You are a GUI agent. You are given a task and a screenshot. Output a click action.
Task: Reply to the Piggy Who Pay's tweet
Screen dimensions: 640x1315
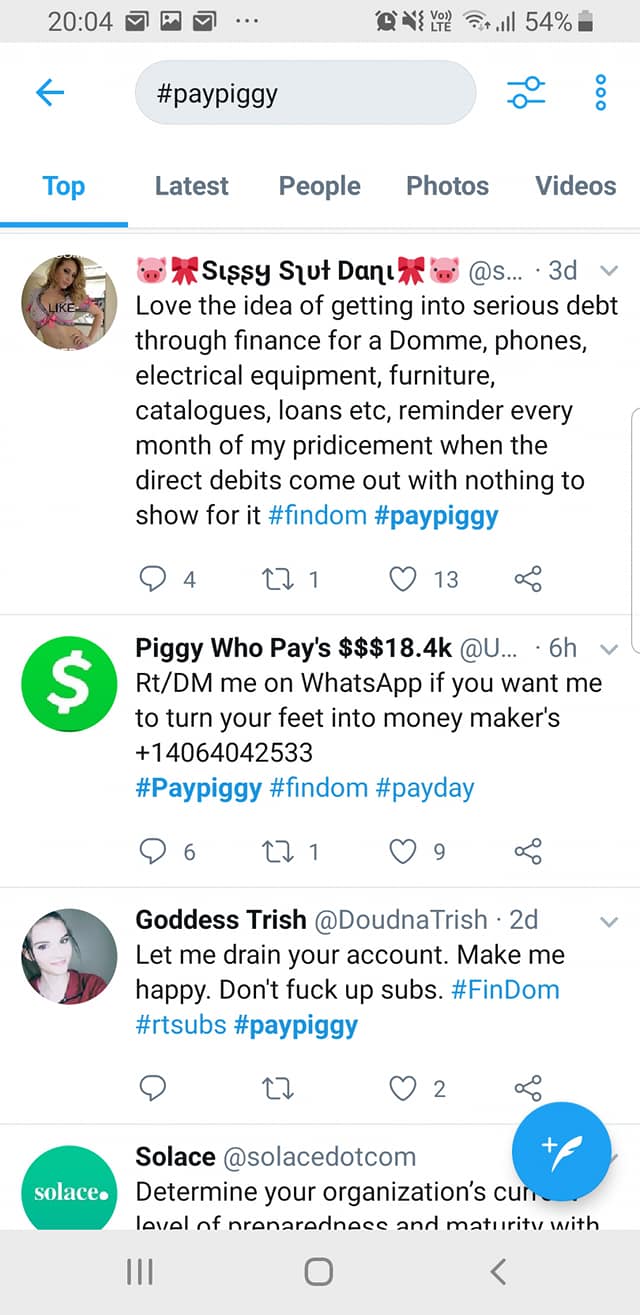(x=152, y=851)
